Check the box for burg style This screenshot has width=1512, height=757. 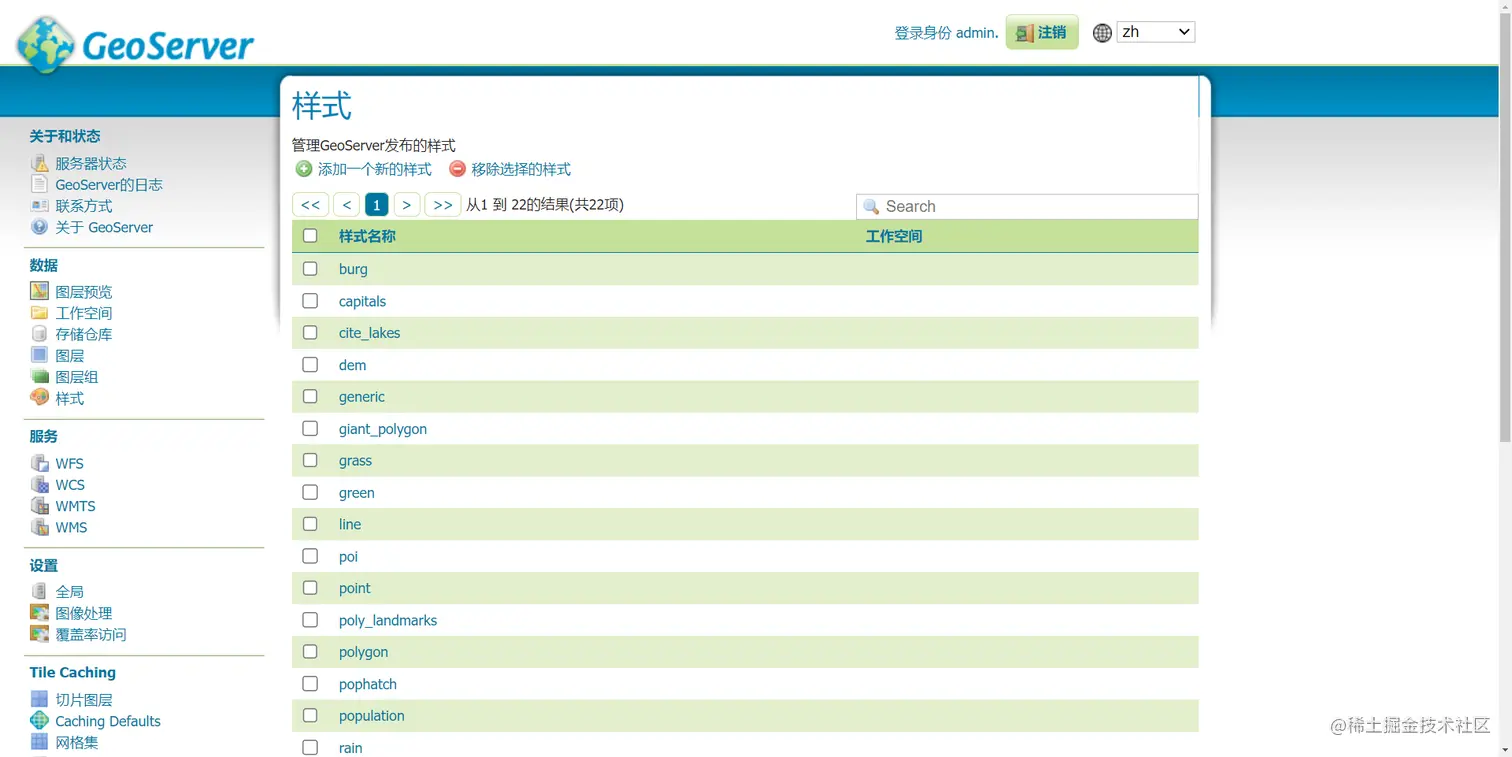(x=310, y=268)
